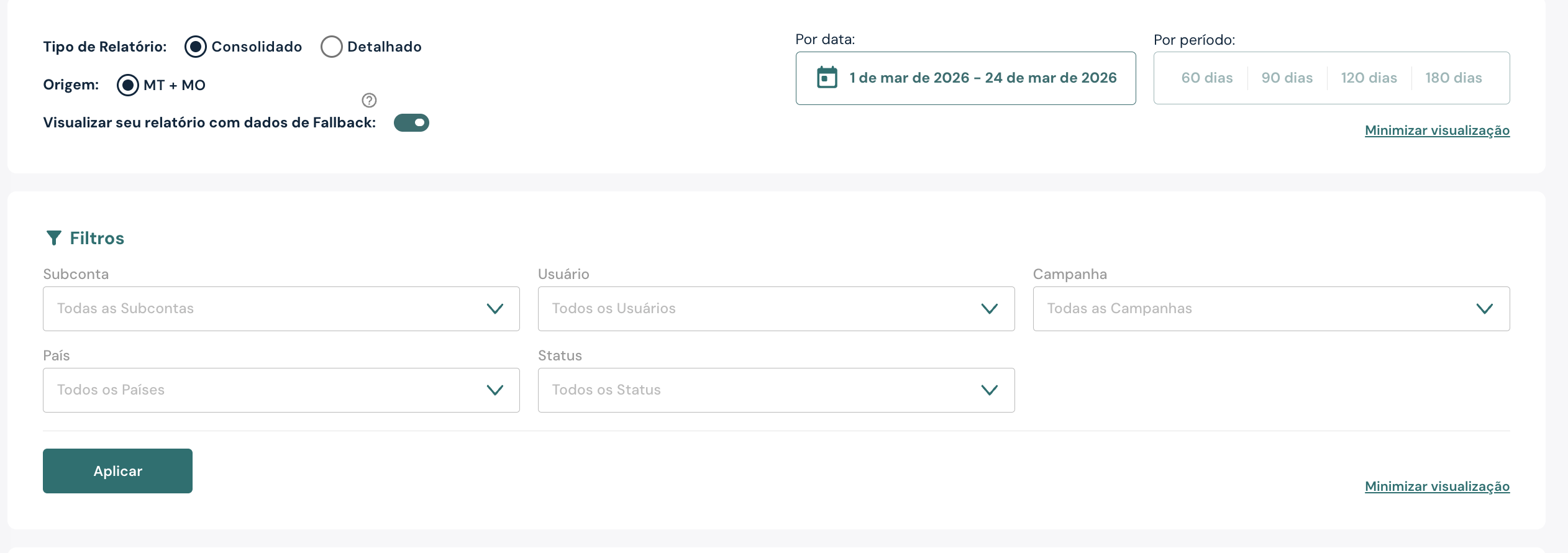1568x553 pixels.
Task: Select the 180 dias period option
Action: (1453, 78)
